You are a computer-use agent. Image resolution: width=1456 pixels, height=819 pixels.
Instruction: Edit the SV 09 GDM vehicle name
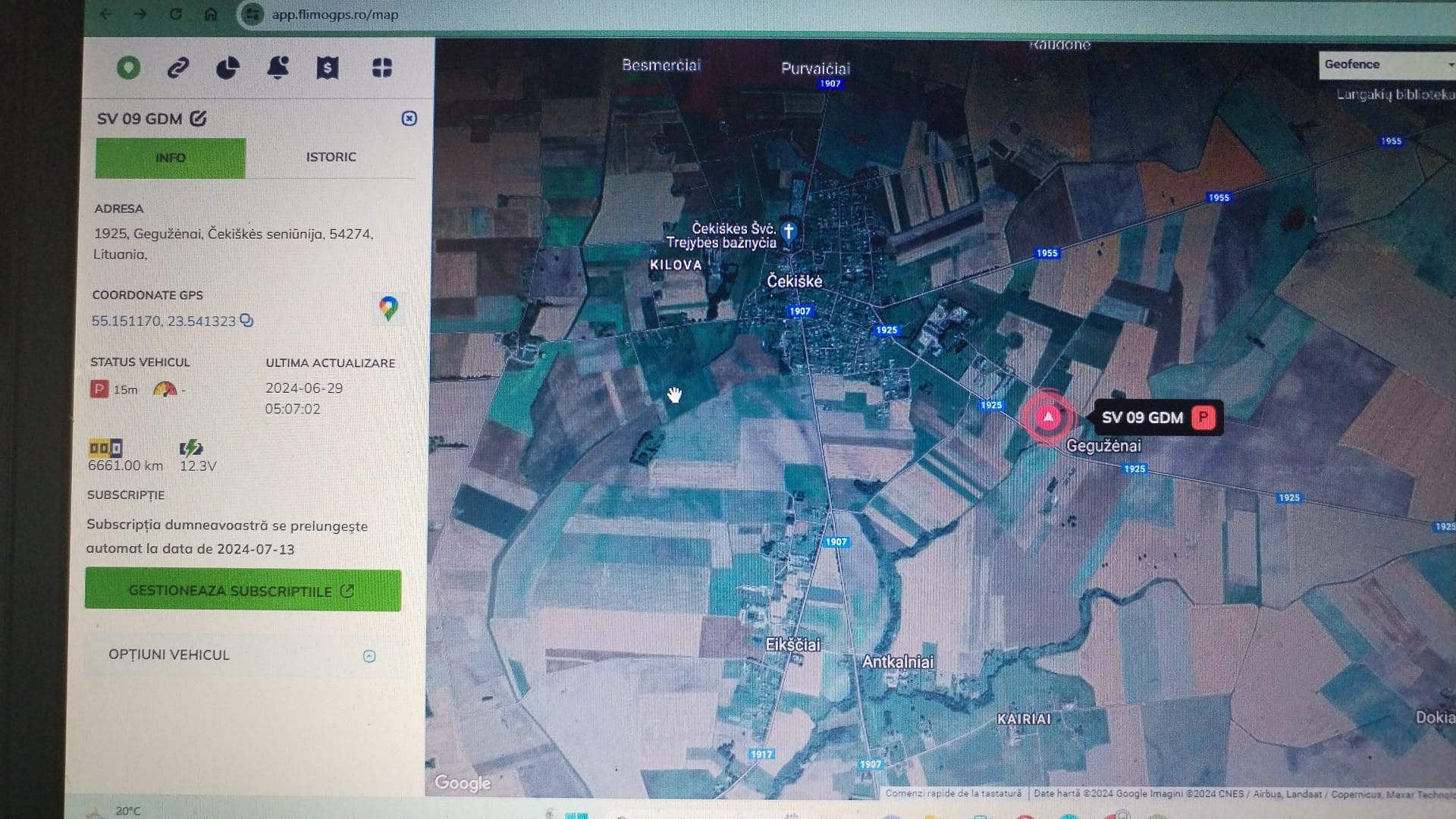(x=199, y=118)
